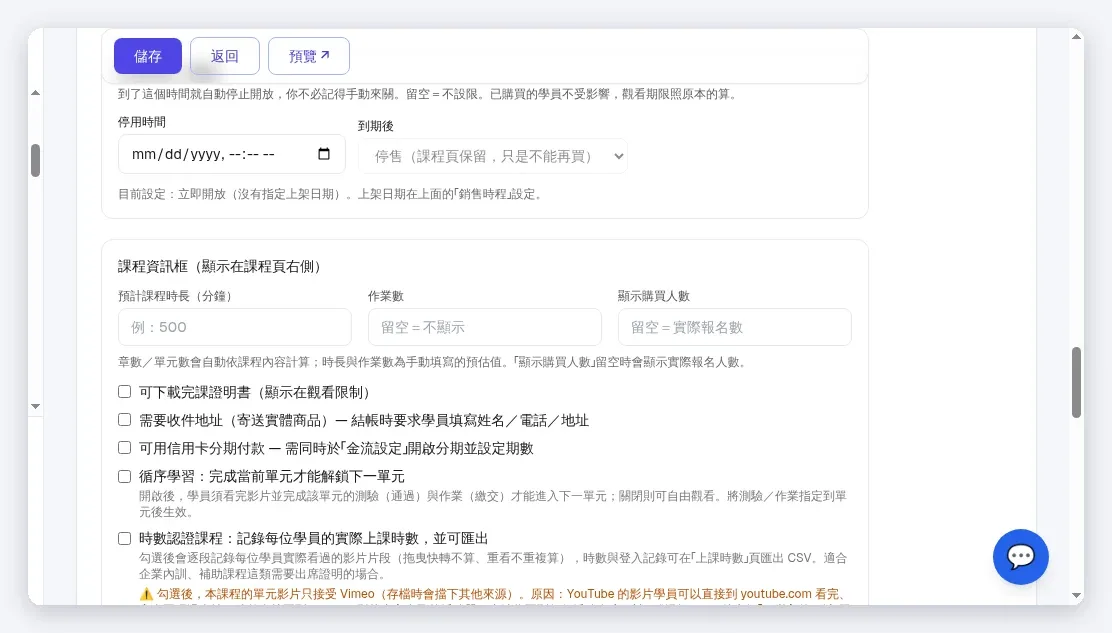Click the 預計課程時長 input field

[x=235, y=327]
